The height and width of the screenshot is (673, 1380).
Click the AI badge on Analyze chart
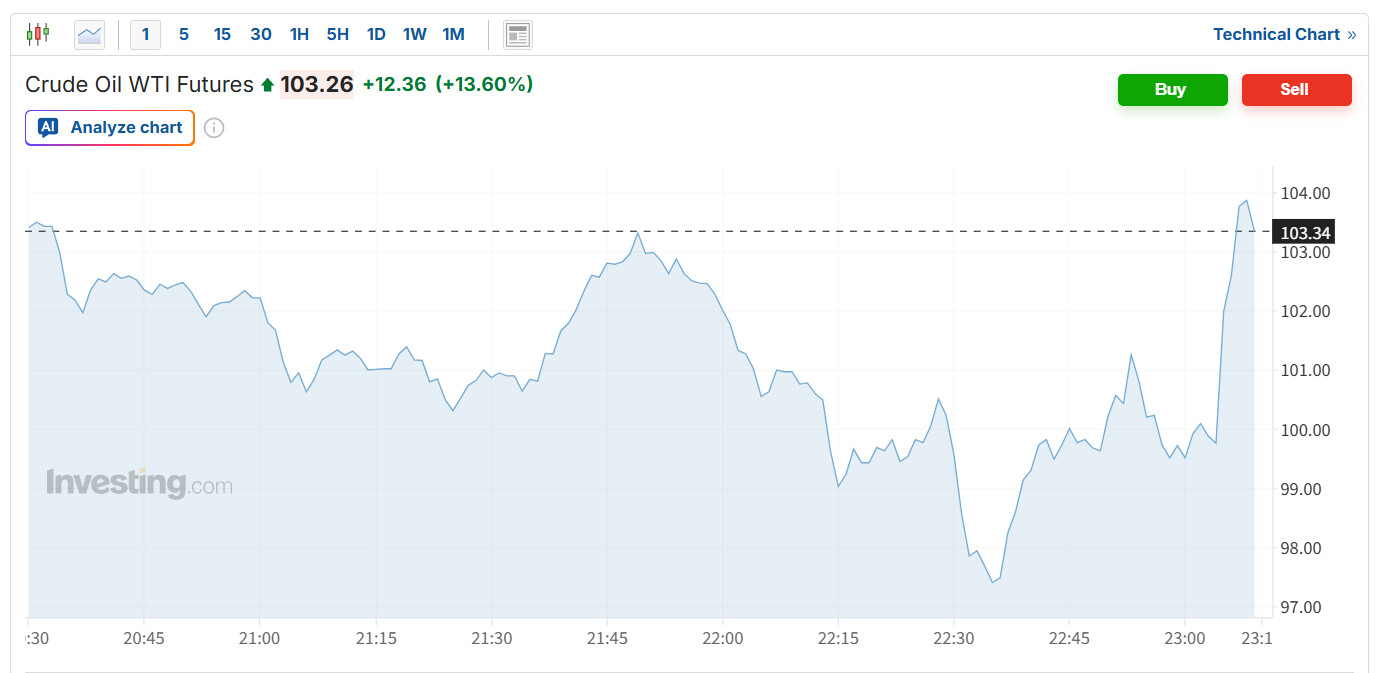[48, 127]
